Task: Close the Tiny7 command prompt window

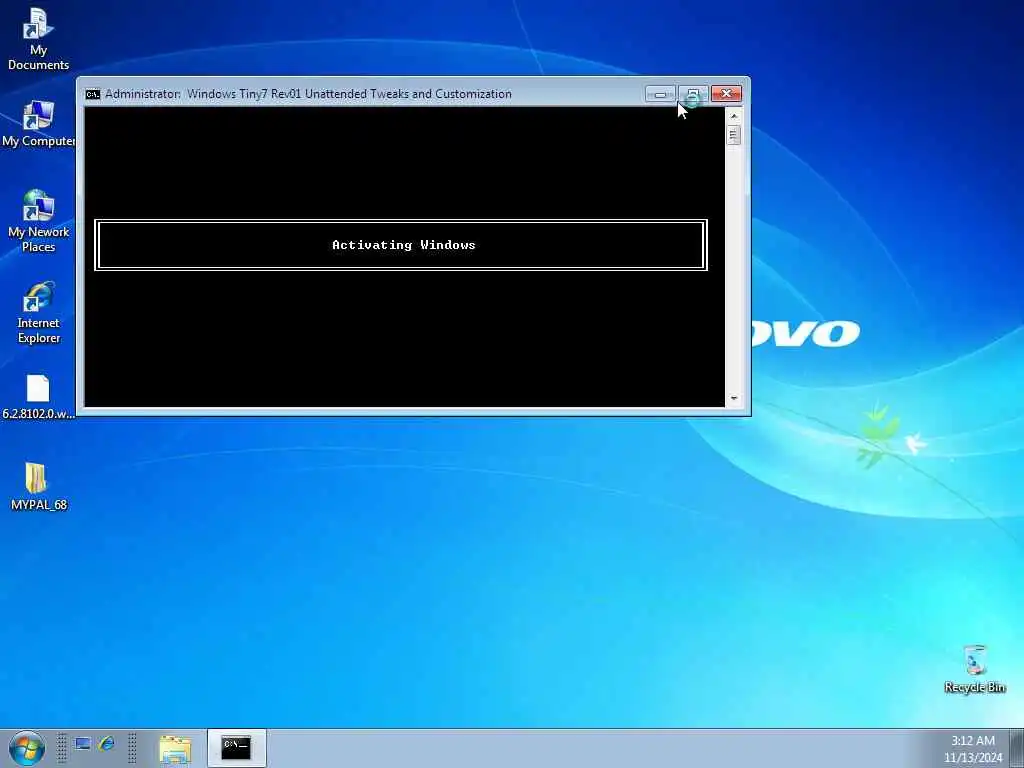Action: 726,94
